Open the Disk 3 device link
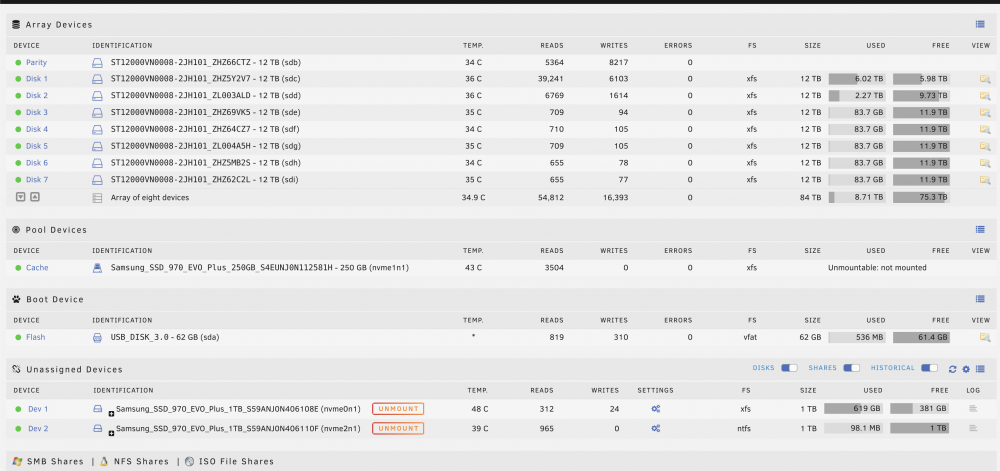Viewport: 1000px width, 471px height. pyautogui.click(x=37, y=113)
